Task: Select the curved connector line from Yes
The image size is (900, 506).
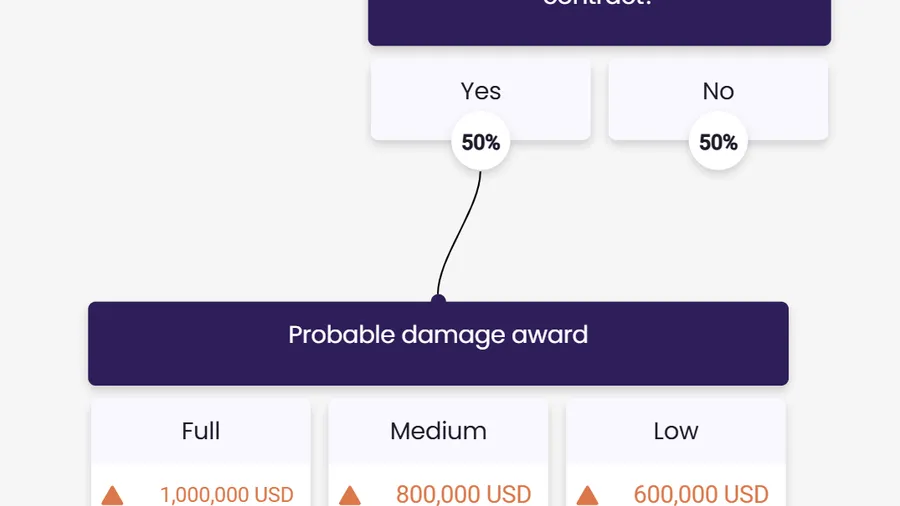Action: point(459,232)
